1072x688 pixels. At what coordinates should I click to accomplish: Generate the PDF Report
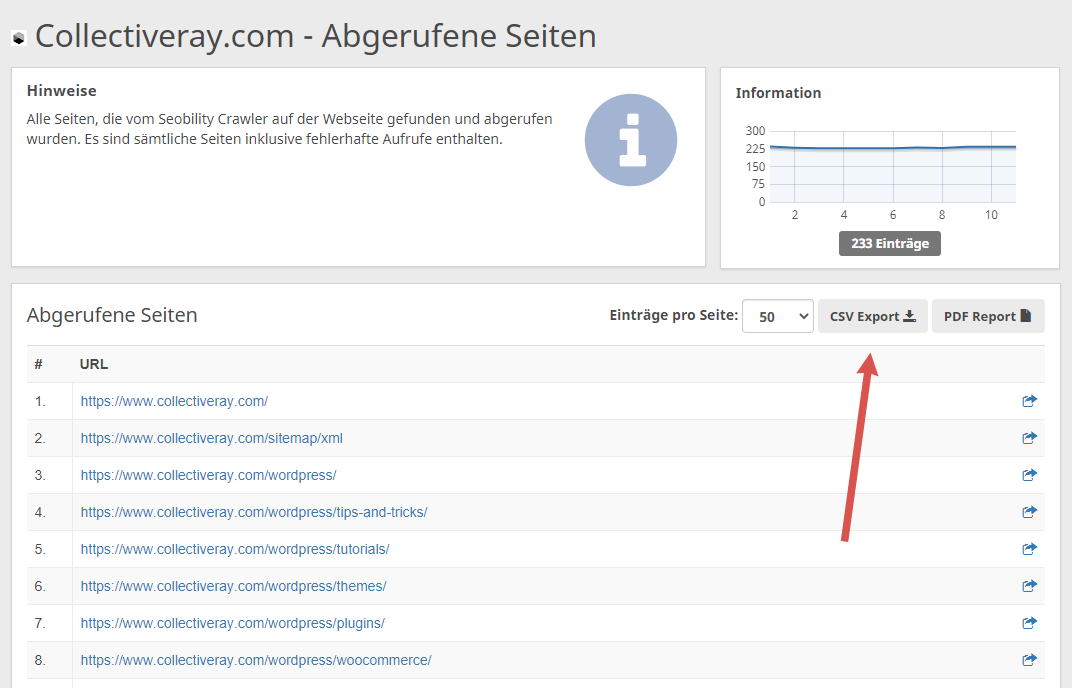988,316
